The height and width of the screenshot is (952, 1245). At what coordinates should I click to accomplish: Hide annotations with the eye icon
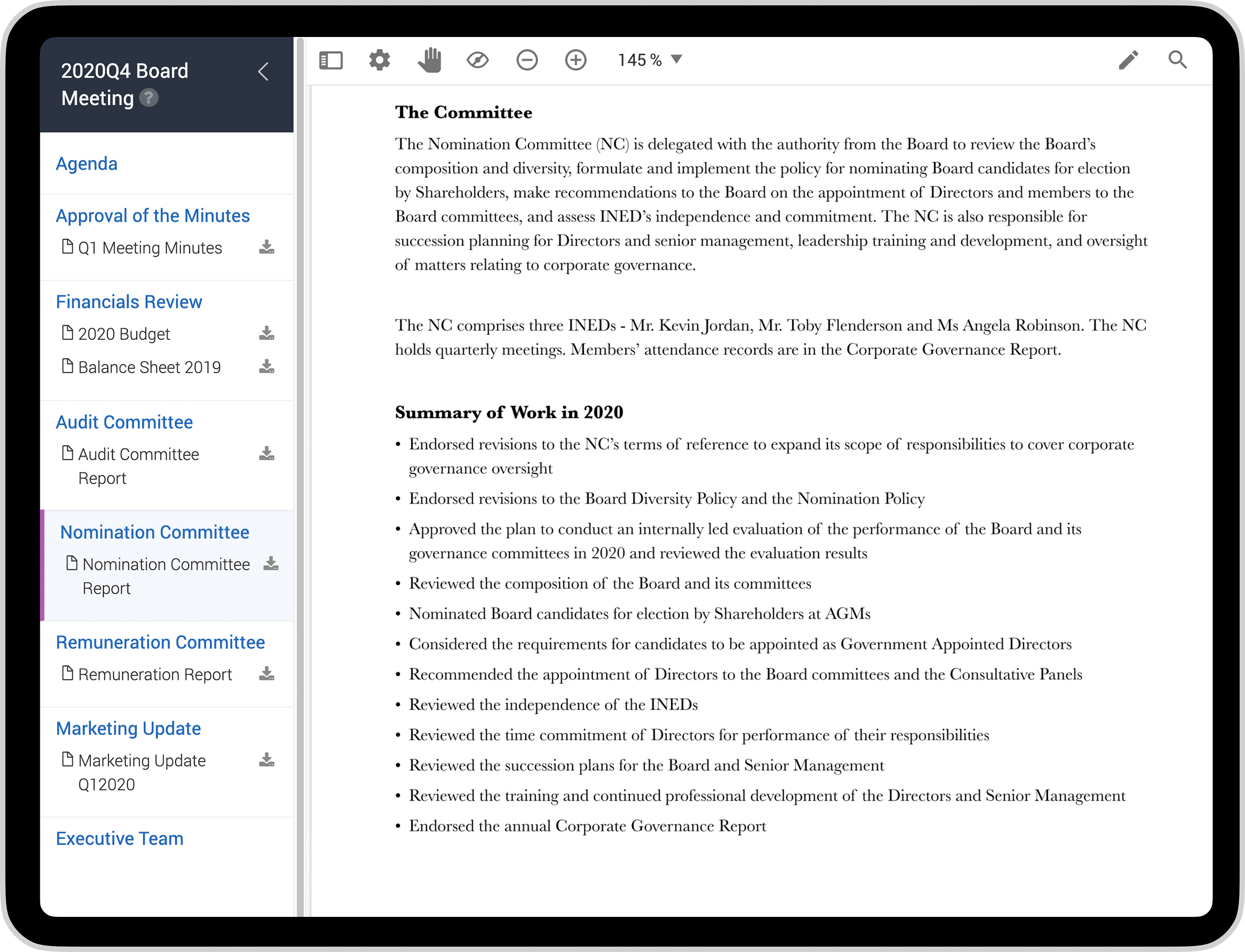(x=478, y=59)
